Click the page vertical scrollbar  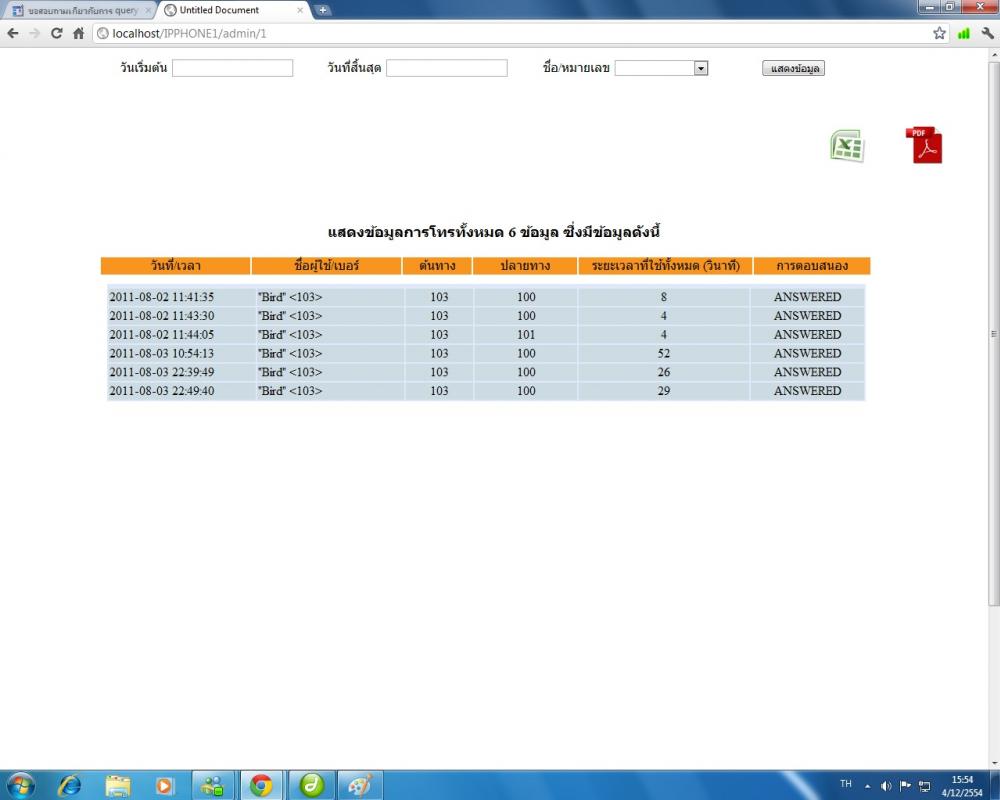994,334
